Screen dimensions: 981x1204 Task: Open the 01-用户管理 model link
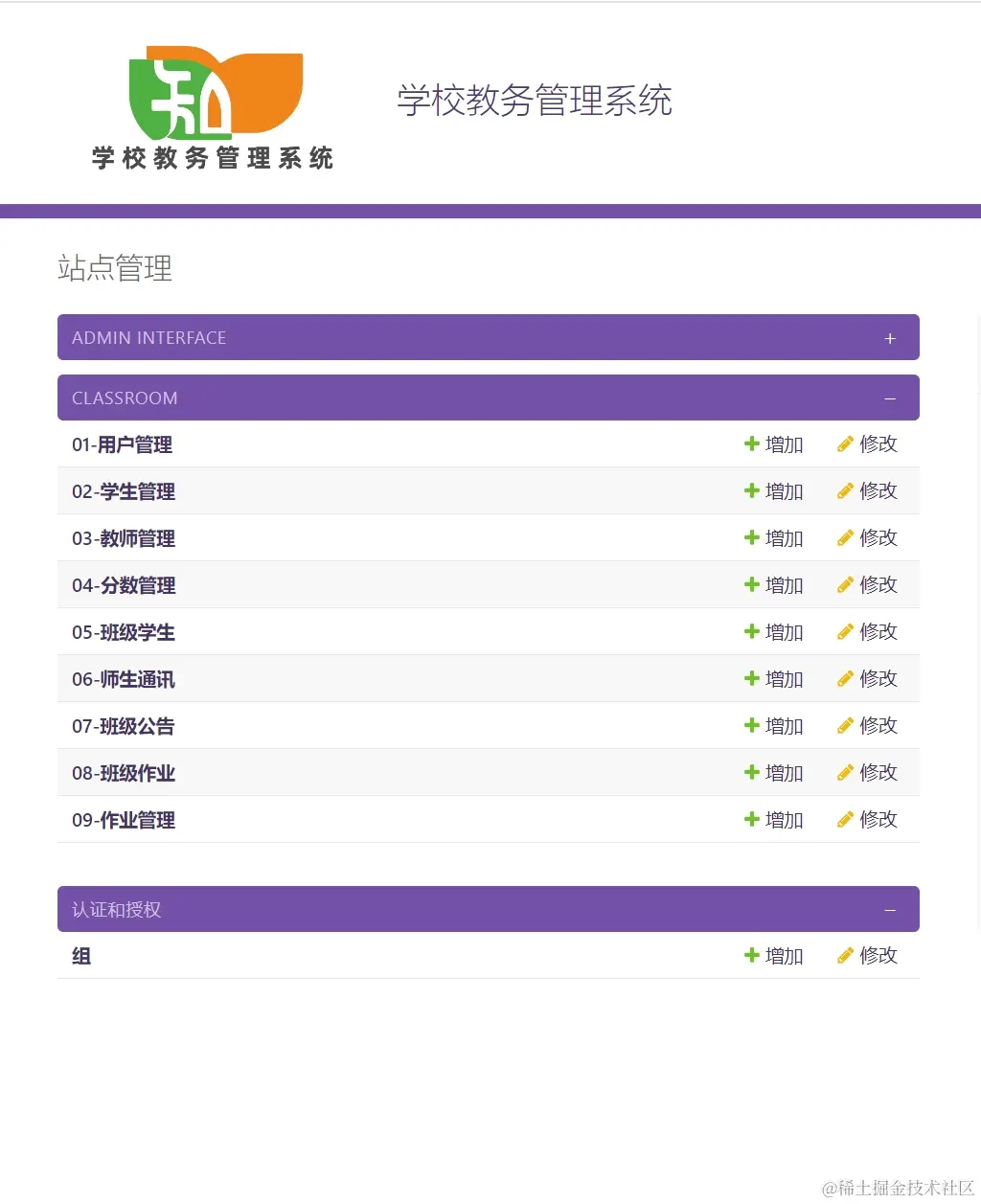122,444
